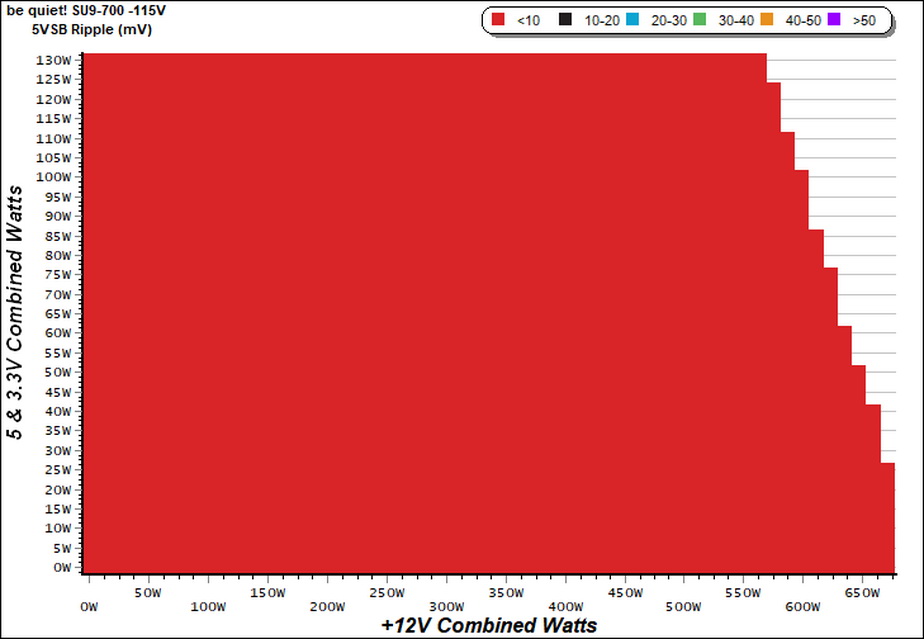Image resolution: width=924 pixels, height=639 pixels.
Task: Click the '200W' x-axis label
Action: tap(328, 607)
